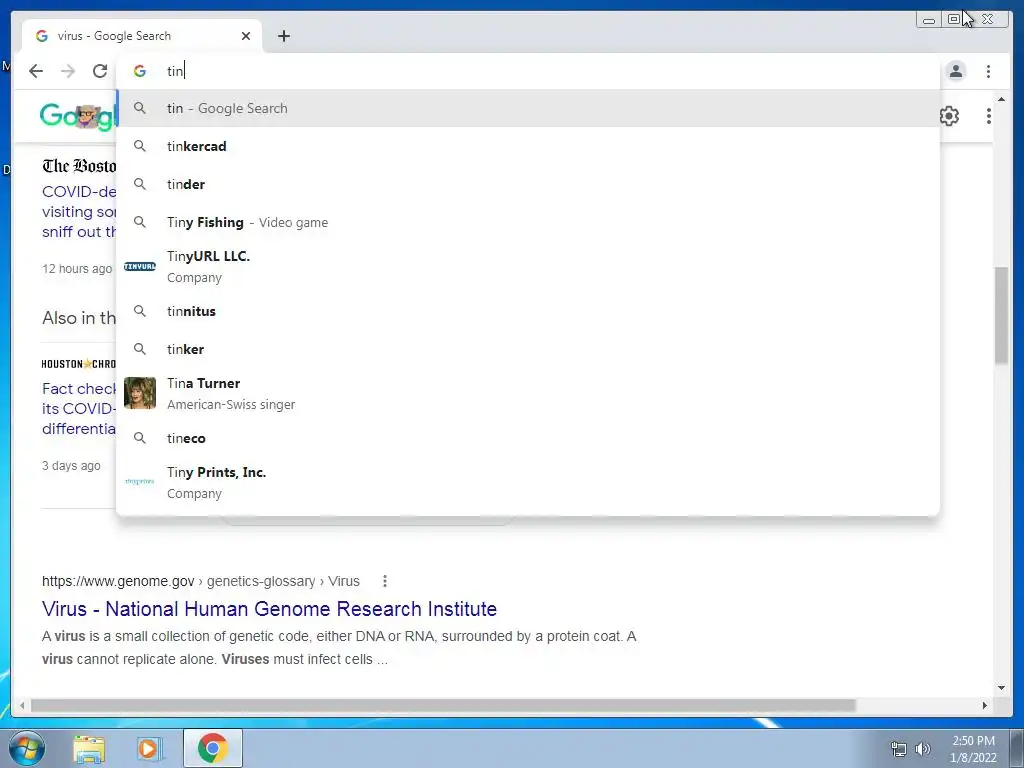1024x768 pixels.
Task: Open the Chrome profile avatar menu
Action: 956,71
